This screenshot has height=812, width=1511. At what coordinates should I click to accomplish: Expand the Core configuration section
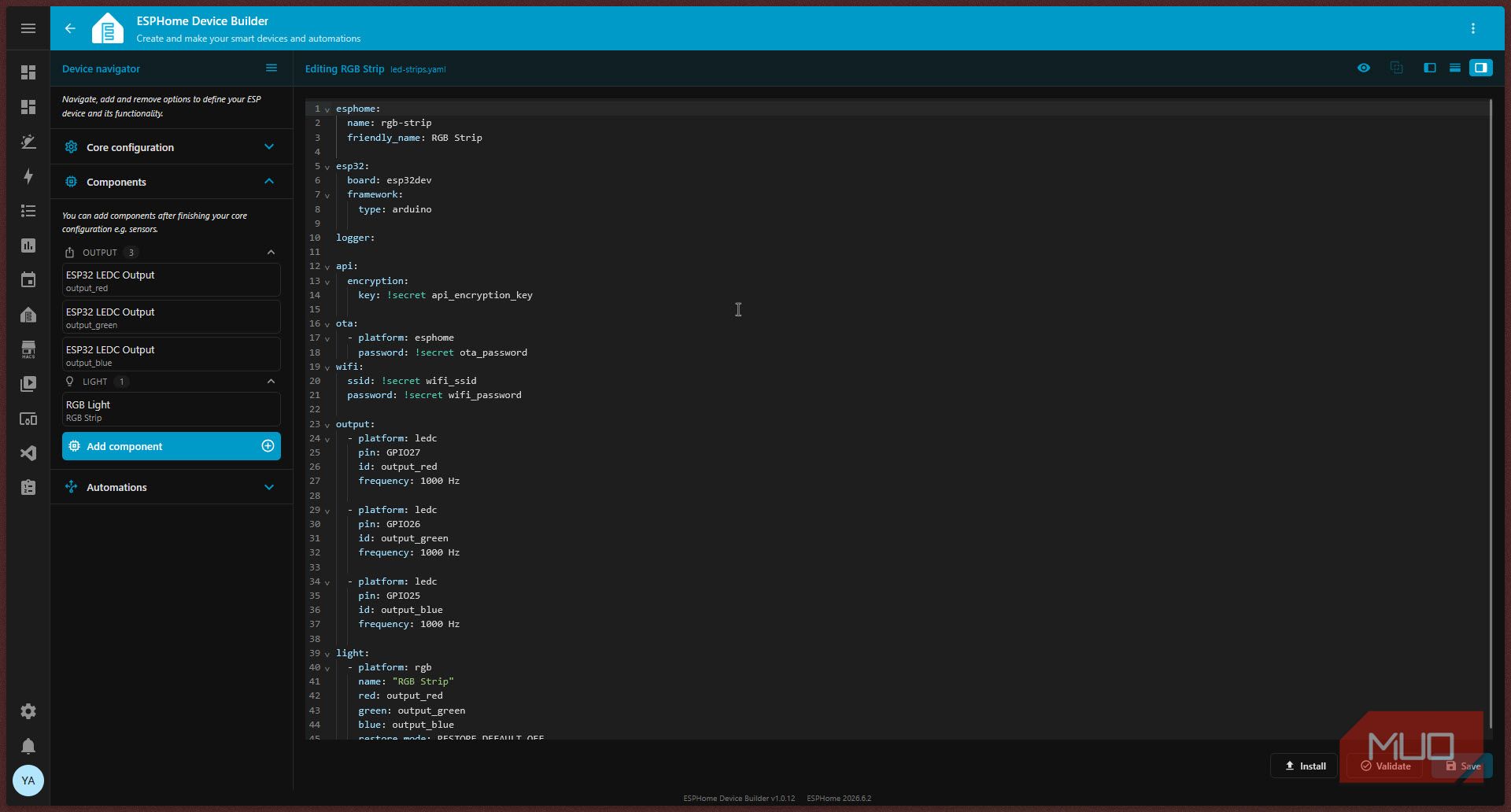click(269, 147)
